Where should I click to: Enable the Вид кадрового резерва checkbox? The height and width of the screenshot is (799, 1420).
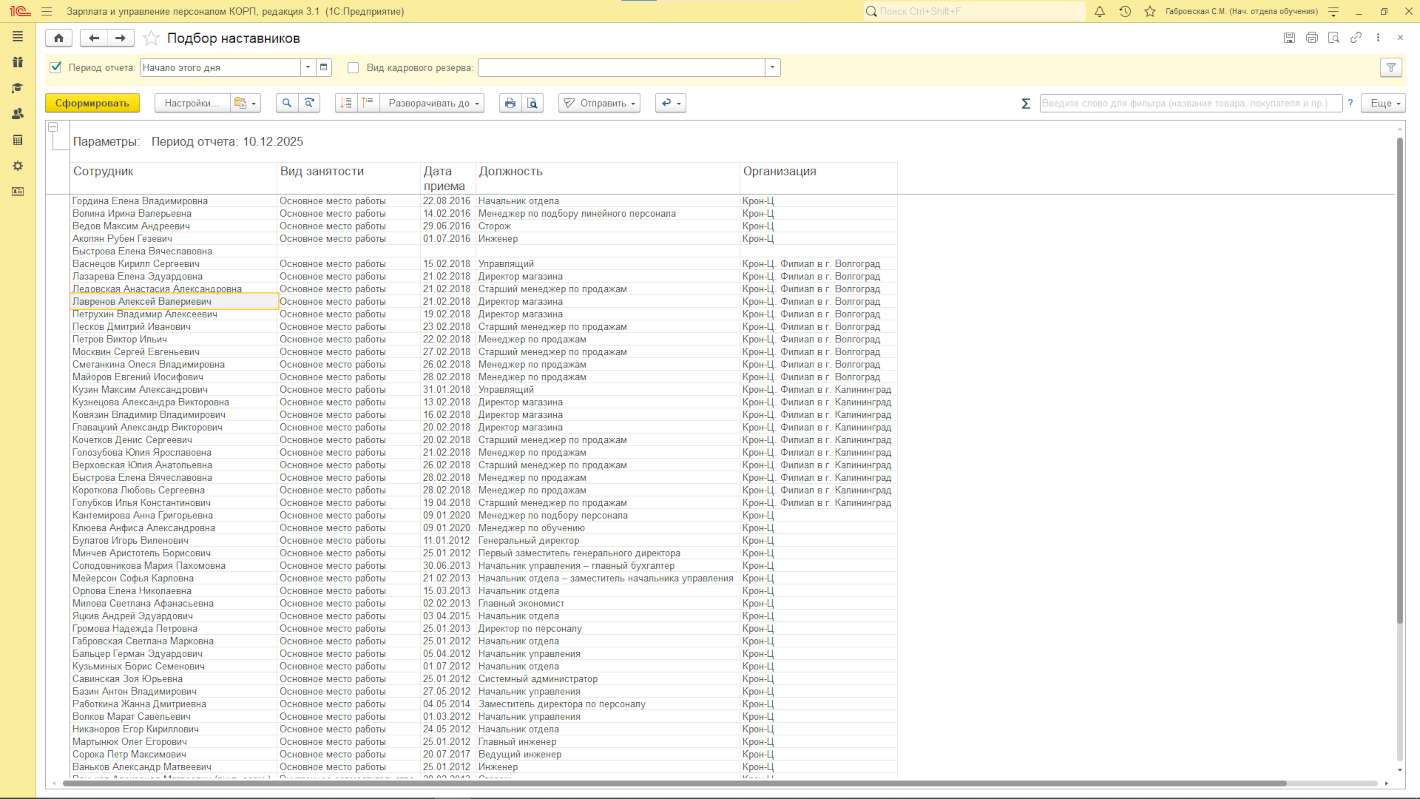(x=353, y=68)
